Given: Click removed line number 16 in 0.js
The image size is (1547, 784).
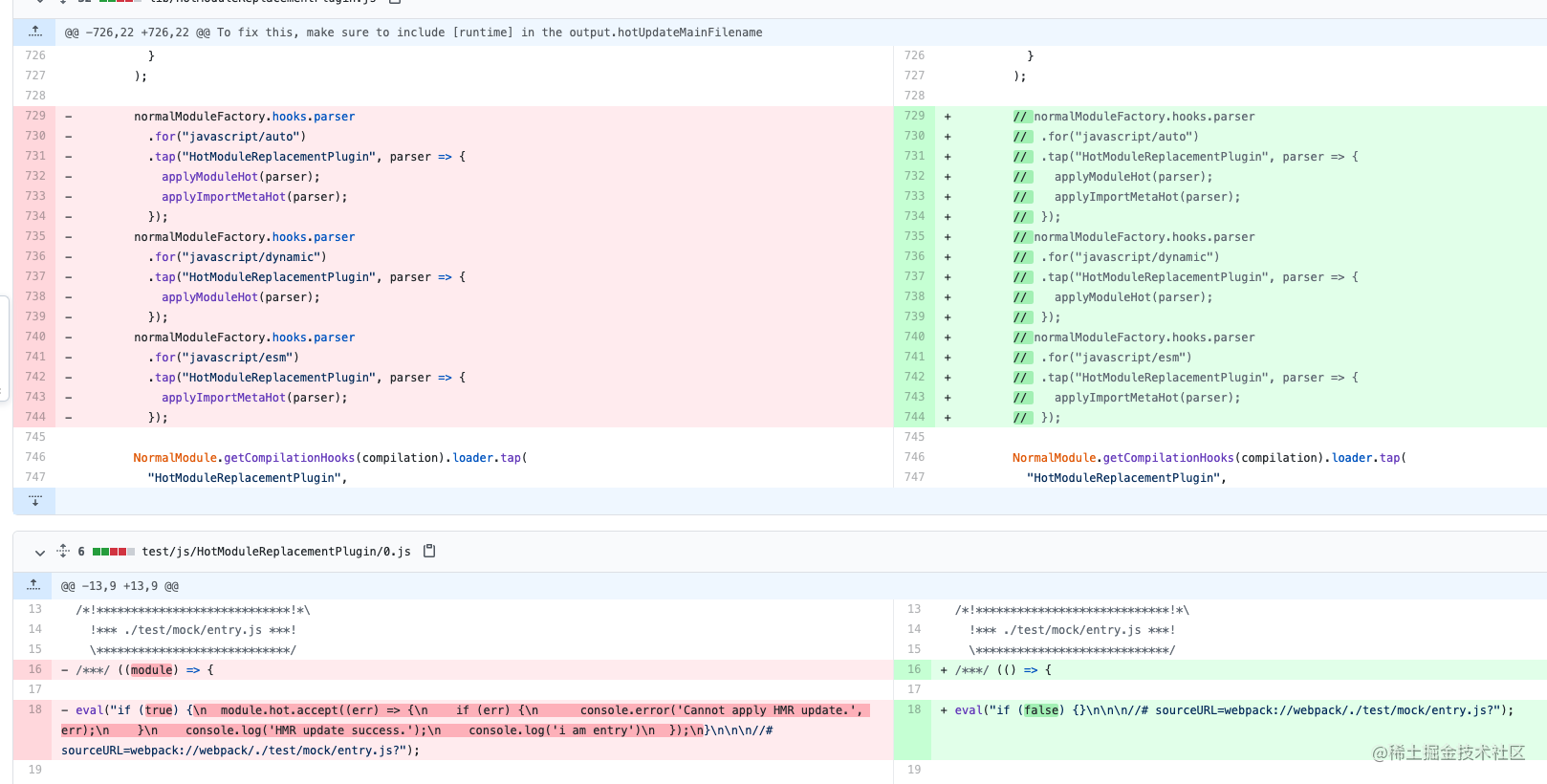Looking at the screenshot, I should tap(34, 669).
